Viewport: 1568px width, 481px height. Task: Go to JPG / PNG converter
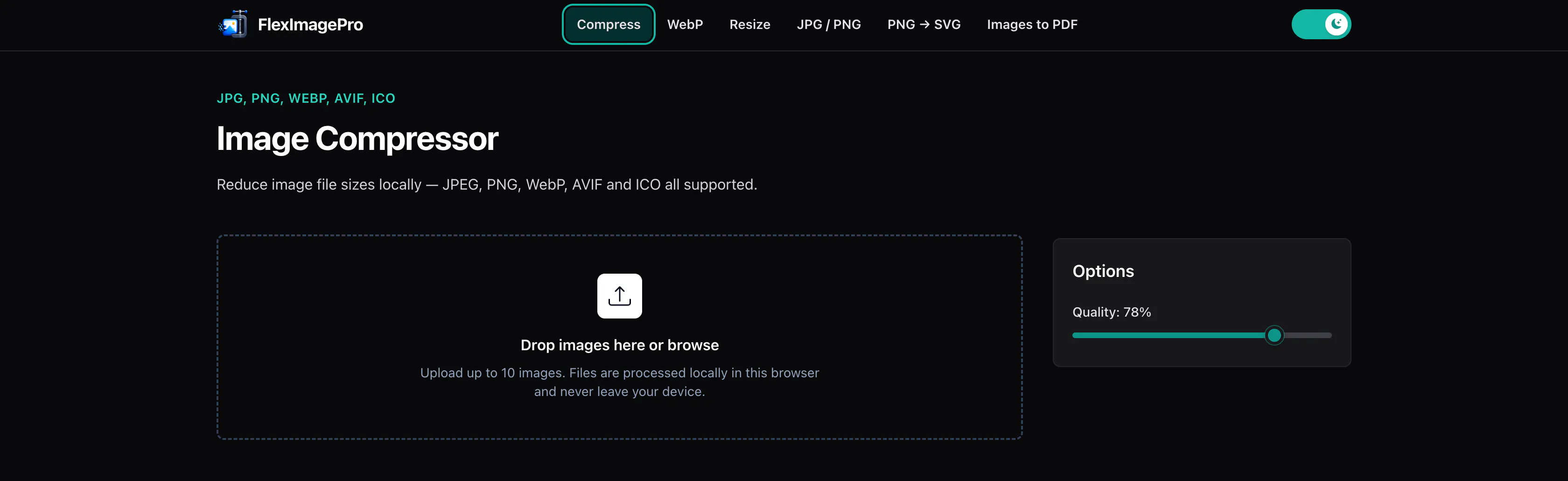pyautogui.click(x=828, y=24)
